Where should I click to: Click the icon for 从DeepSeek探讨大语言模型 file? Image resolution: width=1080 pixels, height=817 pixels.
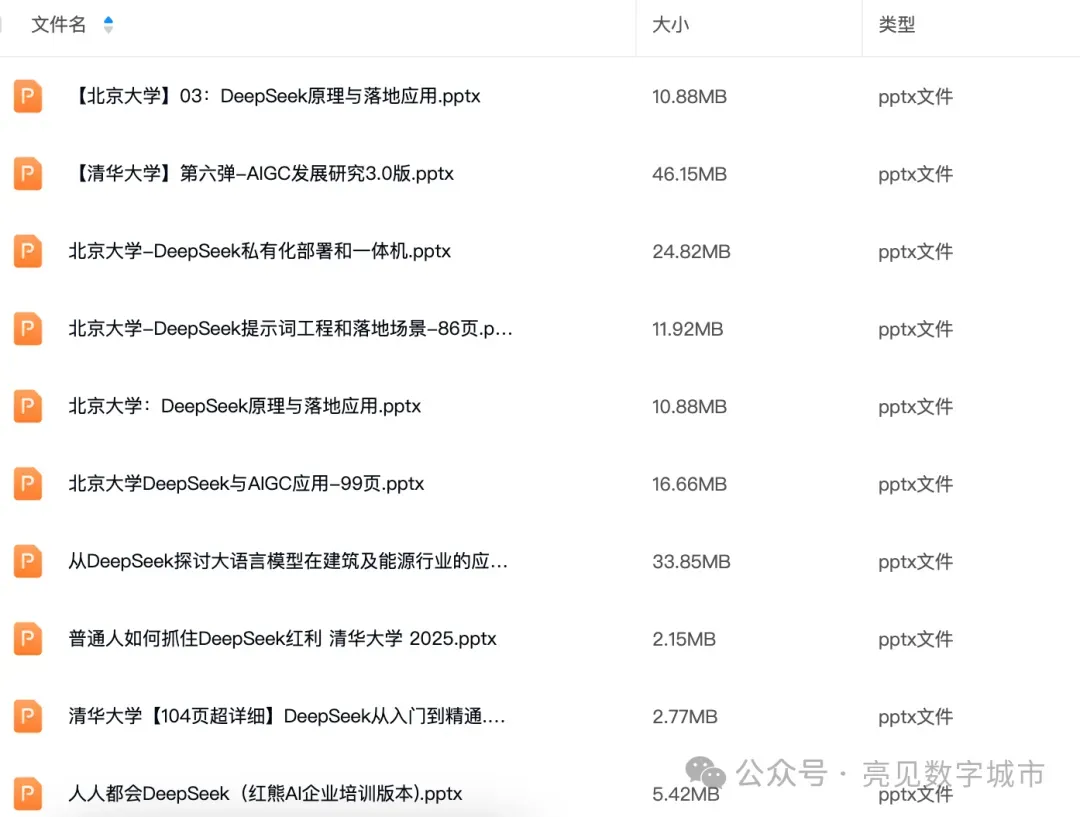(x=28, y=561)
